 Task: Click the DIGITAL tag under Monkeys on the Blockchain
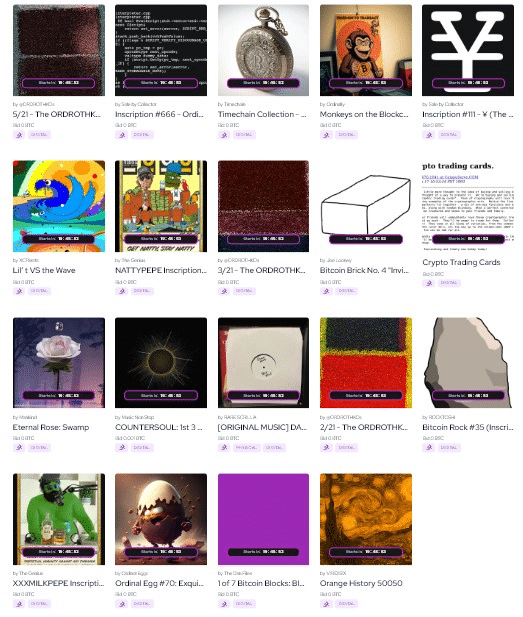346,135
